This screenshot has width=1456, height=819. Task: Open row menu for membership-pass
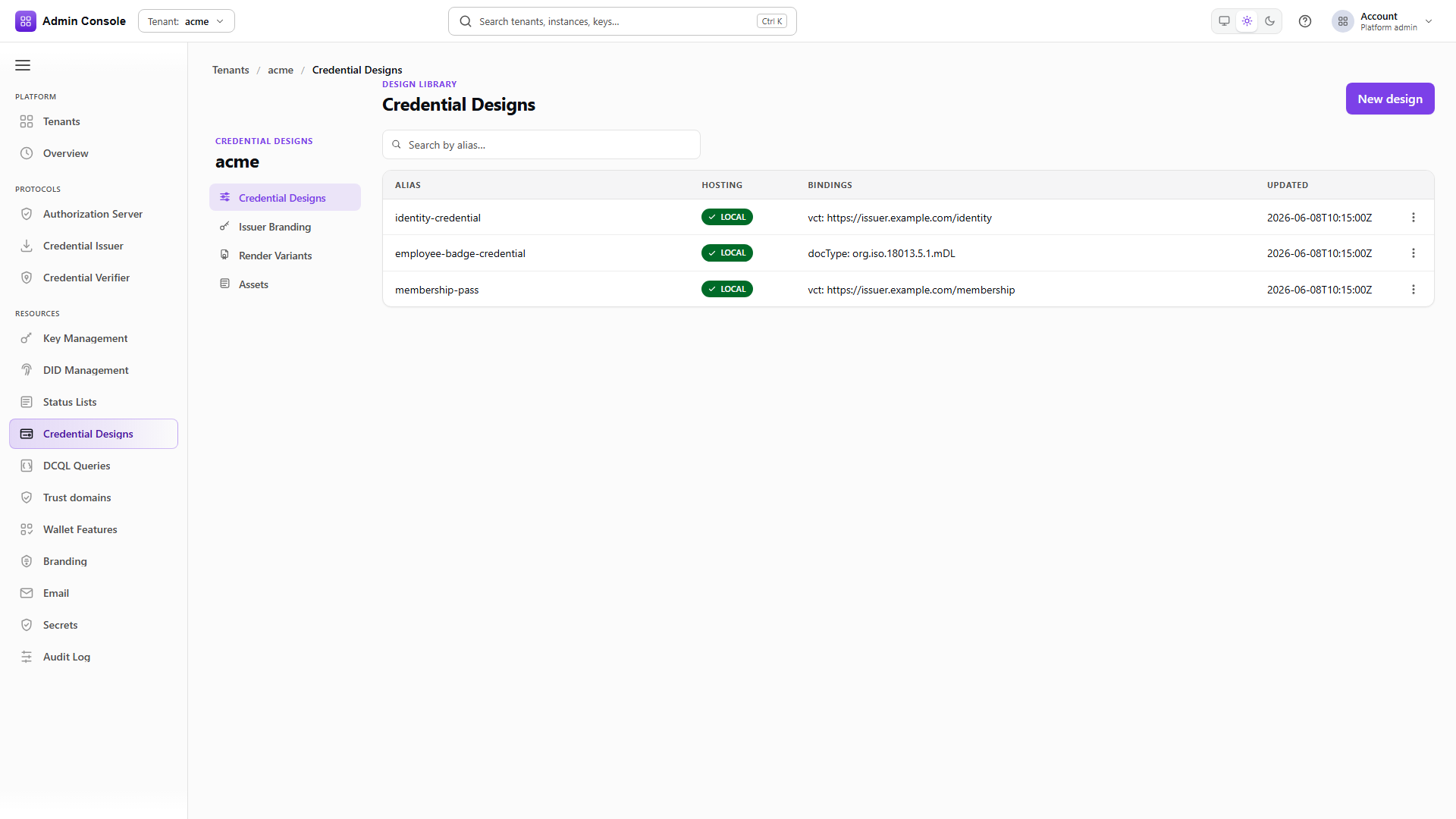[1414, 290]
